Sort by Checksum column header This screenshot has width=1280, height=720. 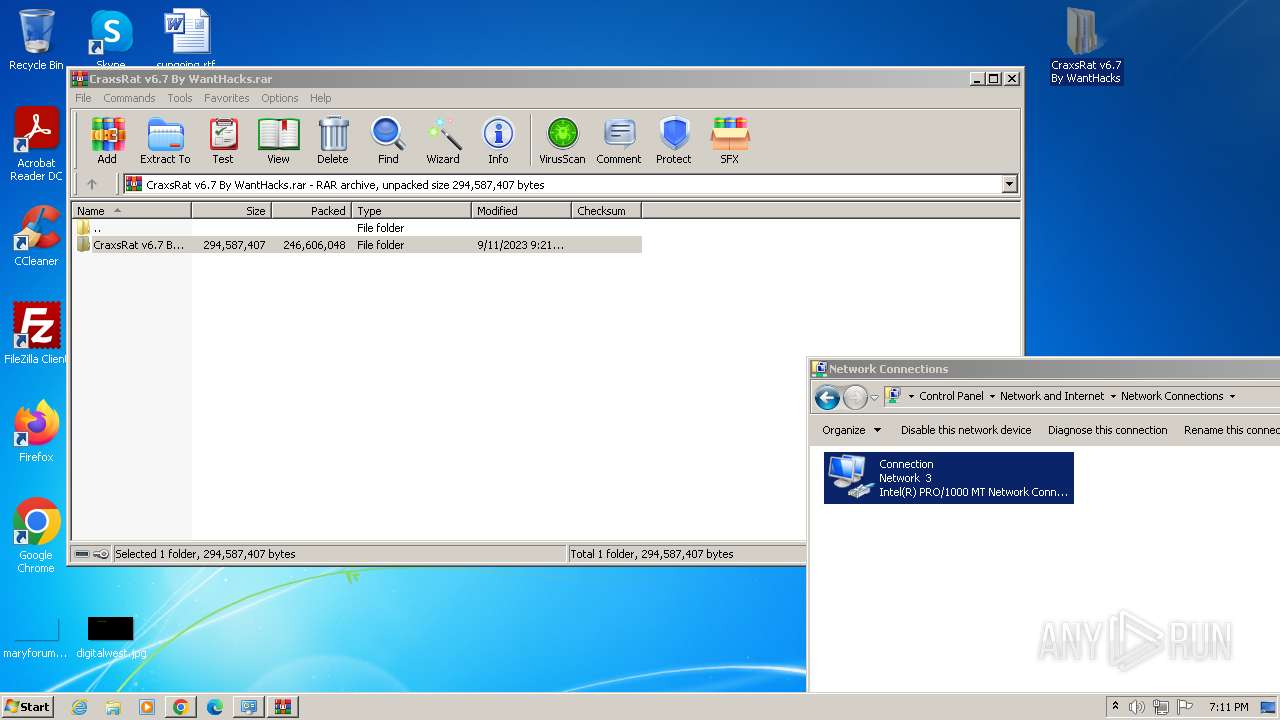click(606, 211)
